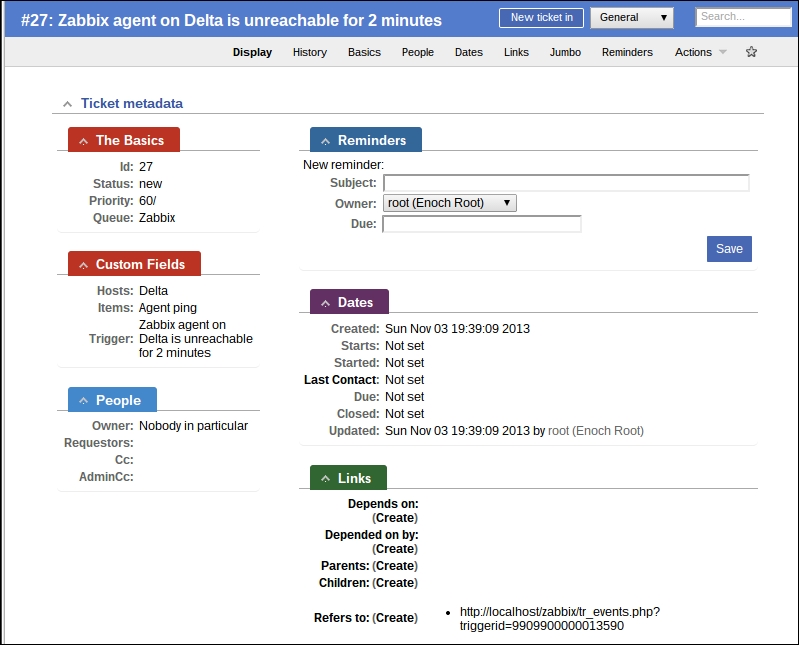Collapse the Custom Fields panel chevron
The image size is (799, 645).
pyautogui.click(x=83, y=265)
